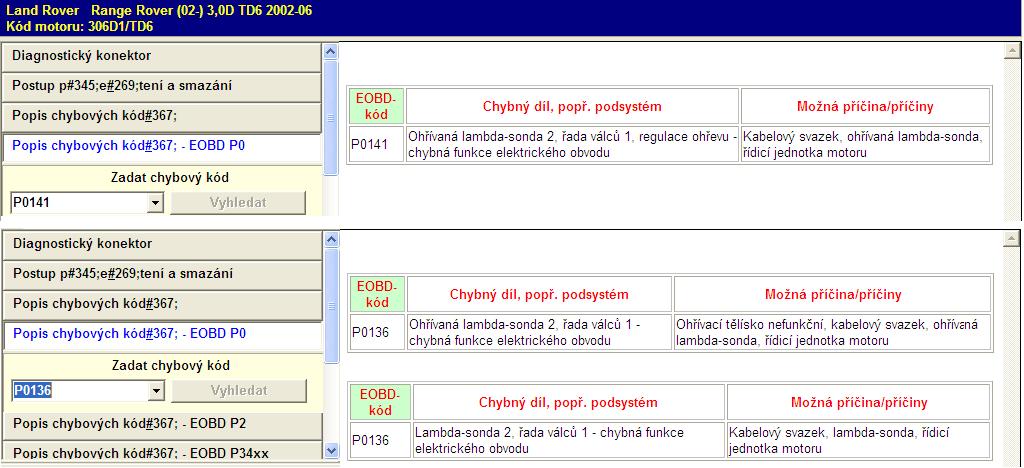Open the EOBD P2 fault code section
The height and width of the screenshot is (468, 1024).
pyautogui.click(x=162, y=424)
